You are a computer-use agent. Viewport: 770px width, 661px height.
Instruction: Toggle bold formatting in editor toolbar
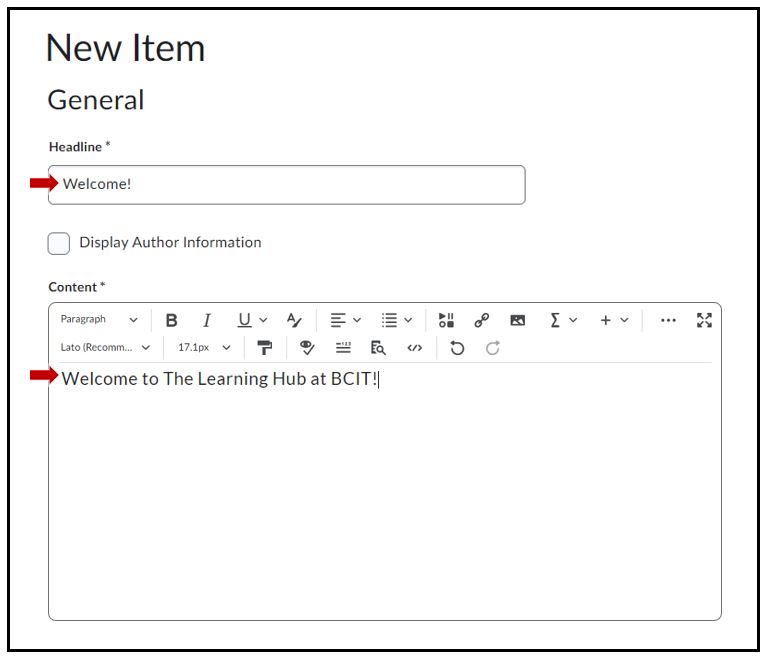[x=172, y=320]
